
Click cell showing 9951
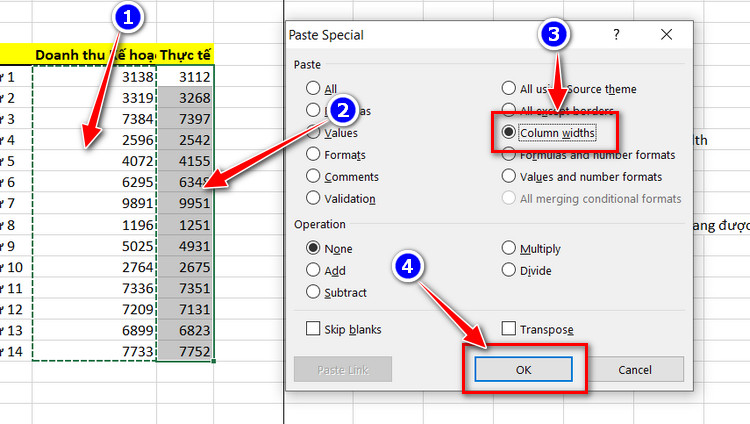[x=185, y=203]
